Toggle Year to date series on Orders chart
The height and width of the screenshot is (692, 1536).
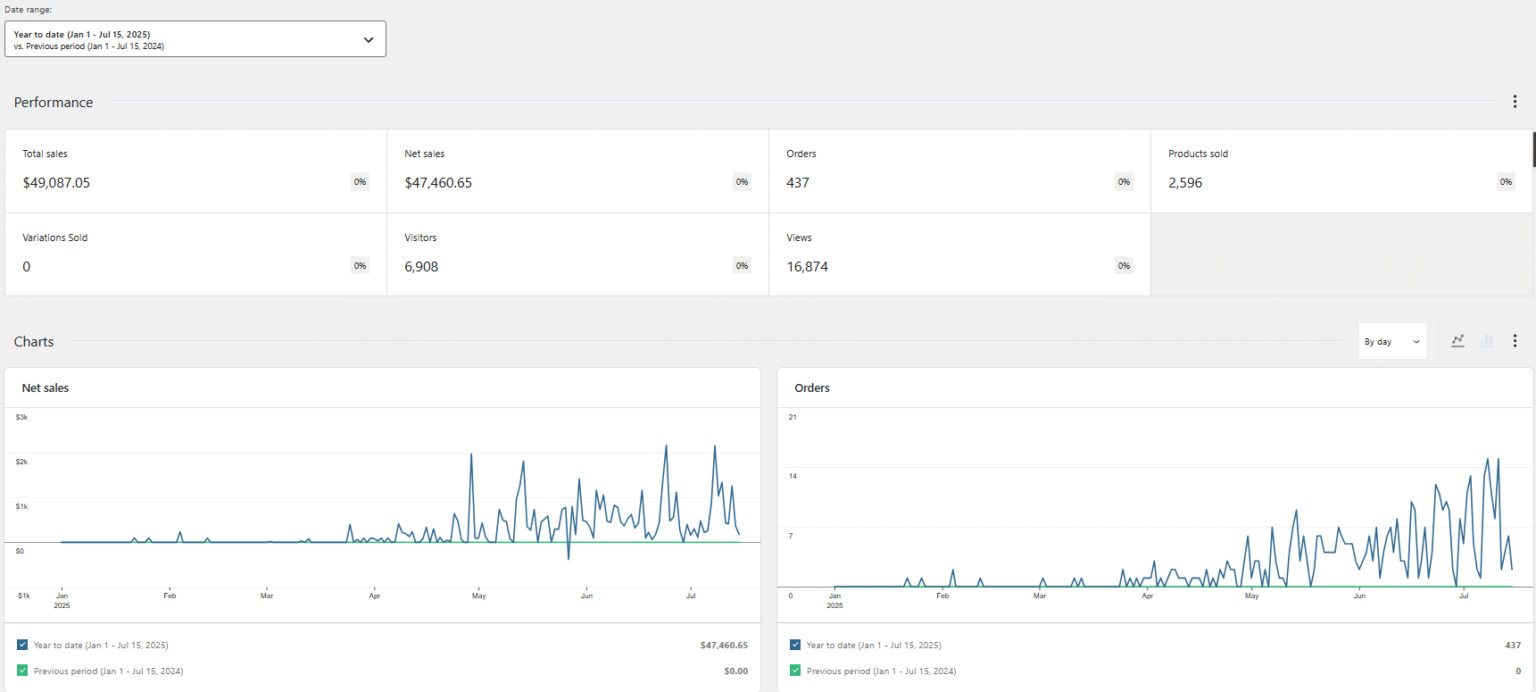[795, 645]
